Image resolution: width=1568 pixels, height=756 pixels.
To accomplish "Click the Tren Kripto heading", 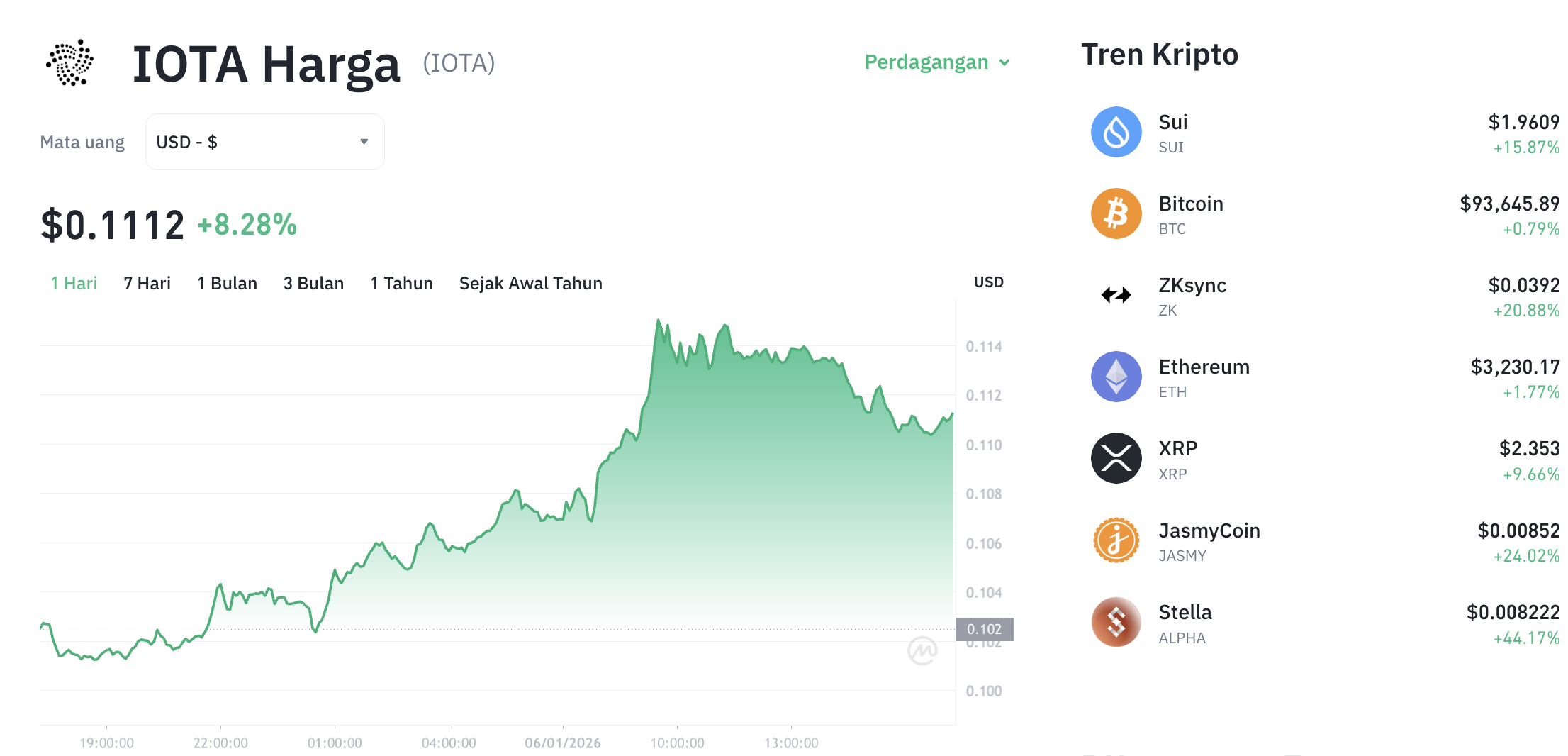I will tap(1159, 54).
